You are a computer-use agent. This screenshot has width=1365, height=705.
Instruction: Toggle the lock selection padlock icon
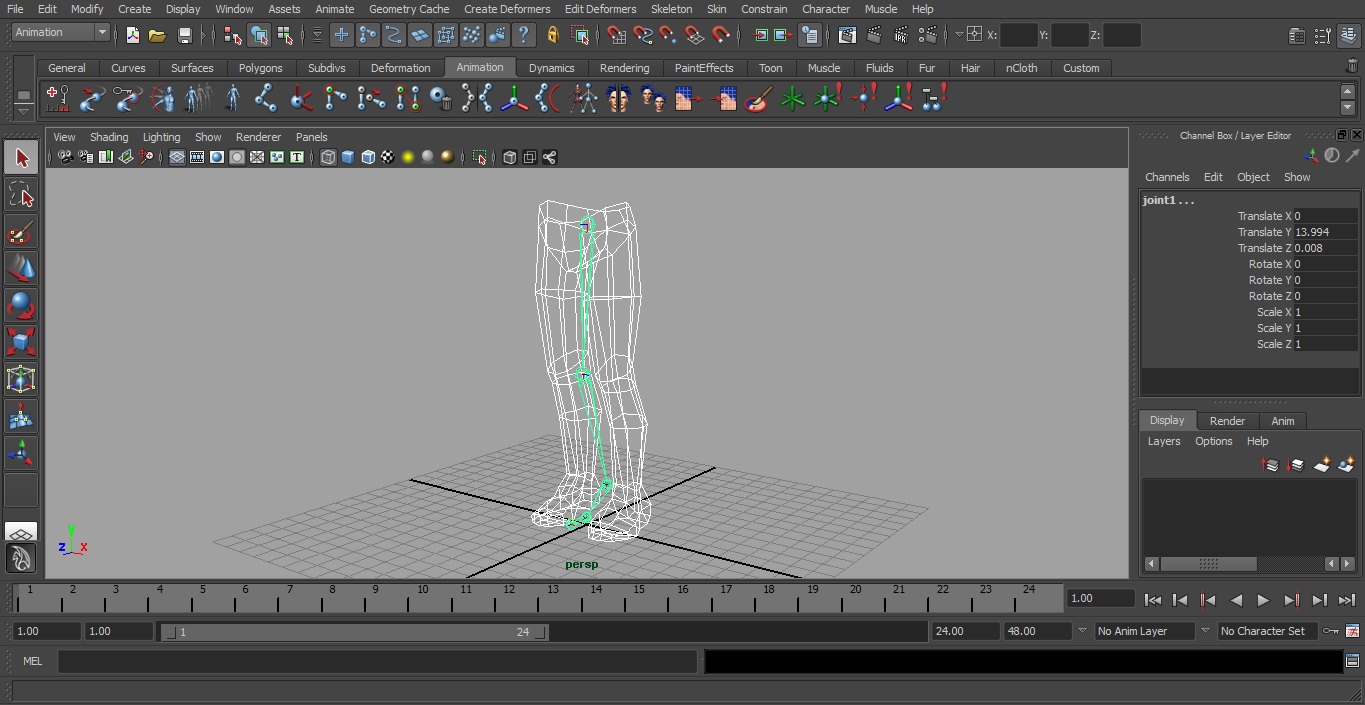tap(552, 35)
